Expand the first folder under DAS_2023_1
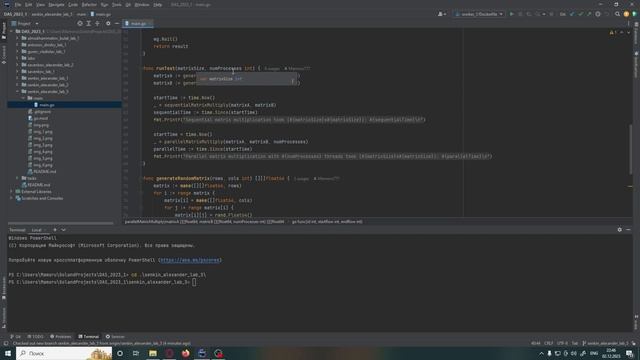 17,38
